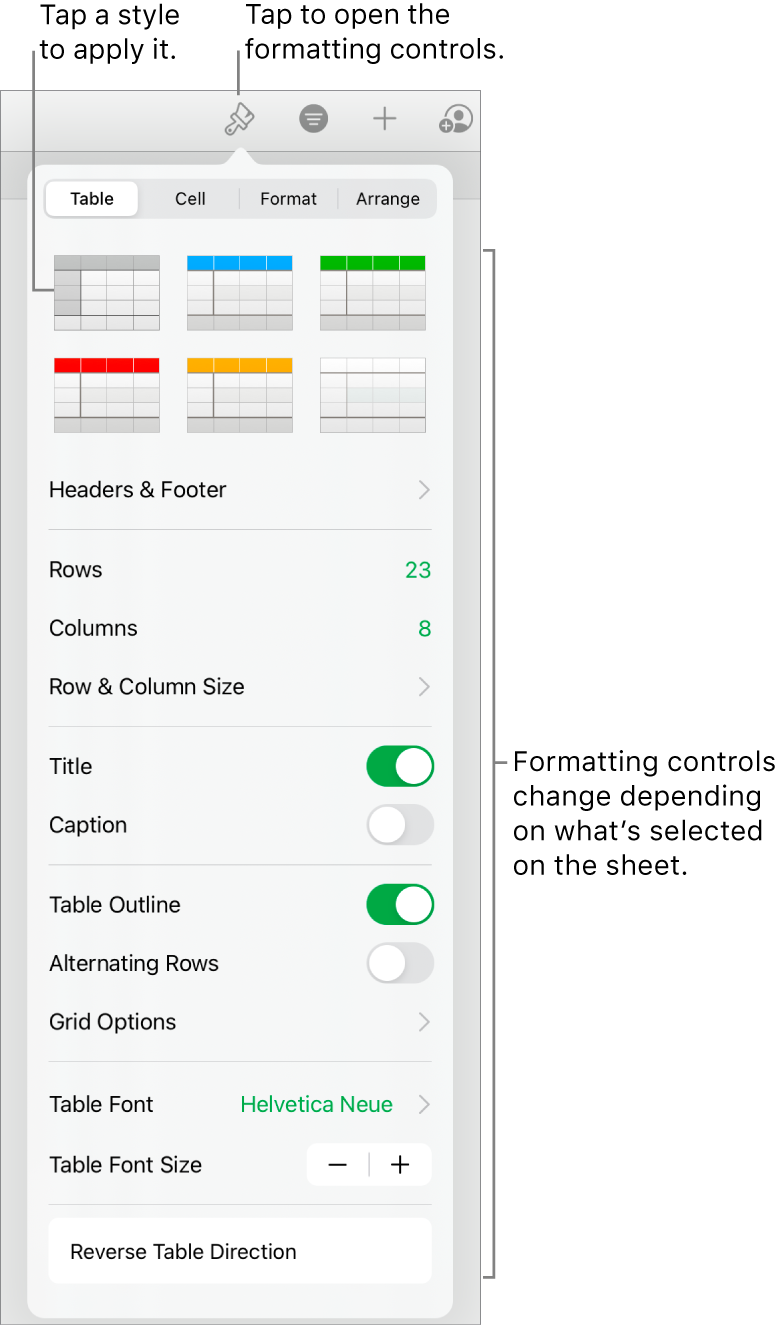Switch to the Arrange tab
The width and height of the screenshot is (782, 1325).
tap(387, 199)
